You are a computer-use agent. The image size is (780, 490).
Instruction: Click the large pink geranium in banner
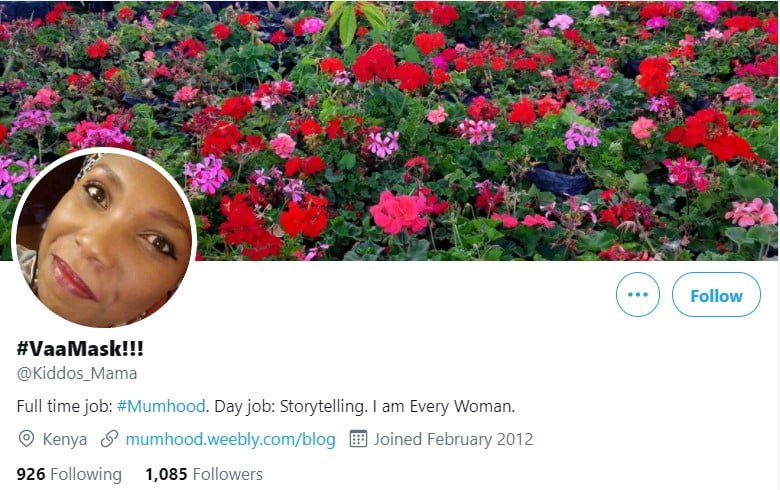point(399,212)
